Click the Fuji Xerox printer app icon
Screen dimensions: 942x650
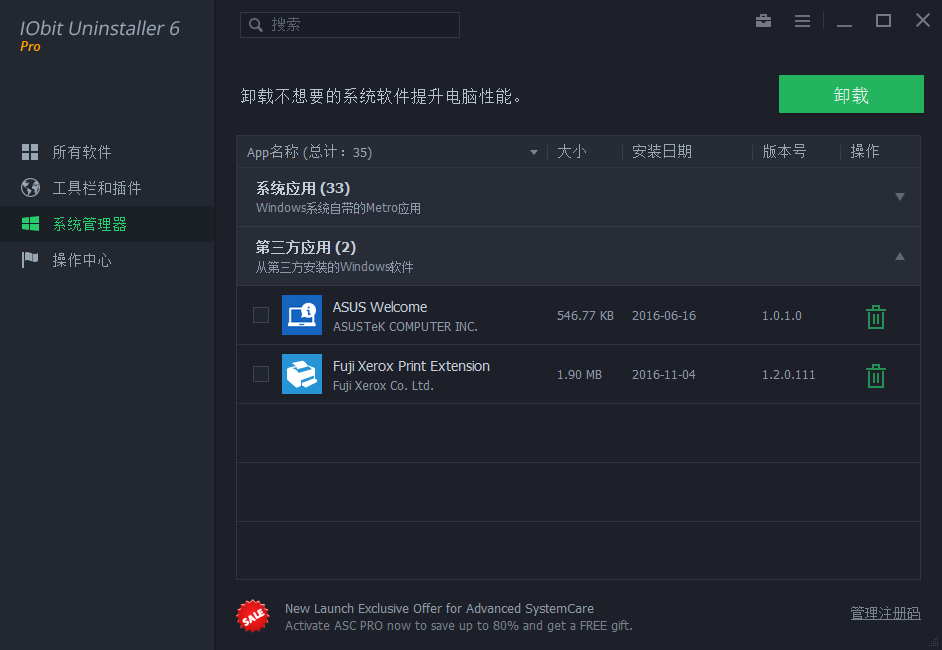click(302, 374)
